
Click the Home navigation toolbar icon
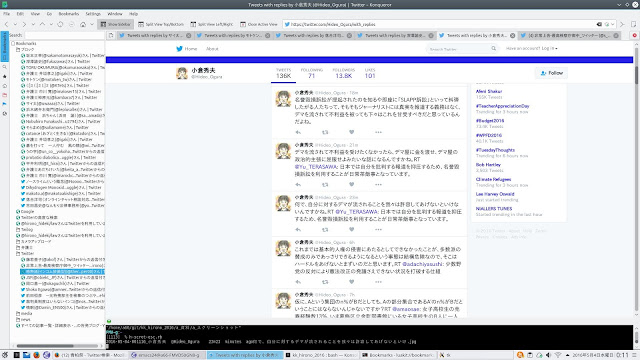point(83,24)
